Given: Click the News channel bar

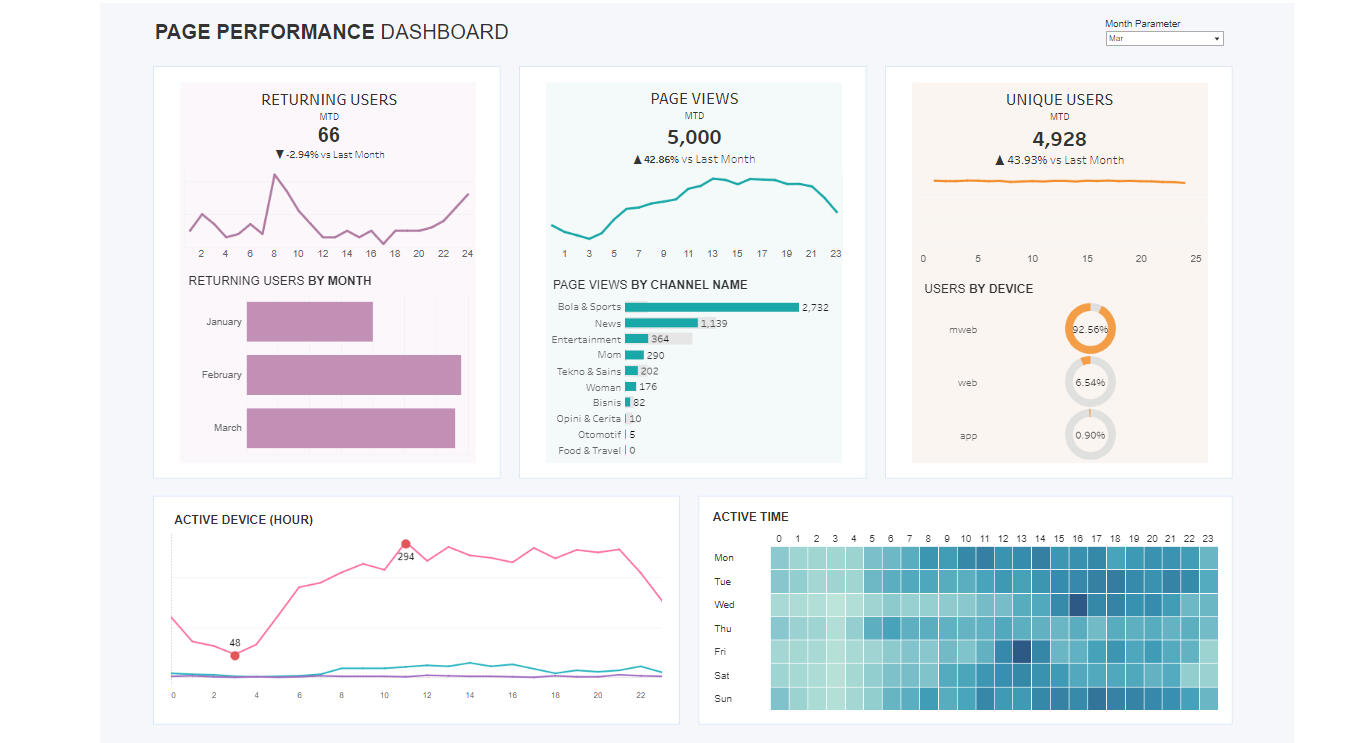Looking at the screenshot, I should (660, 323).
